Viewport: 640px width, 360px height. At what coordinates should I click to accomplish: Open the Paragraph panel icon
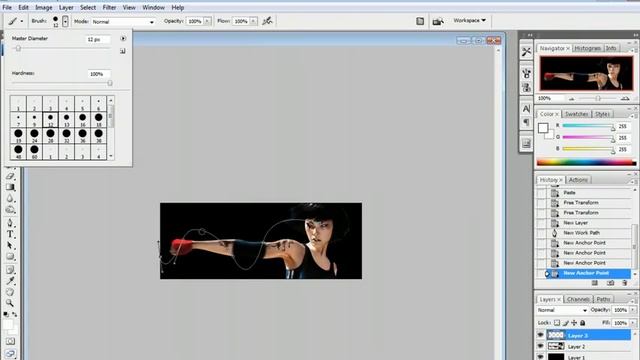coord(526,122)
